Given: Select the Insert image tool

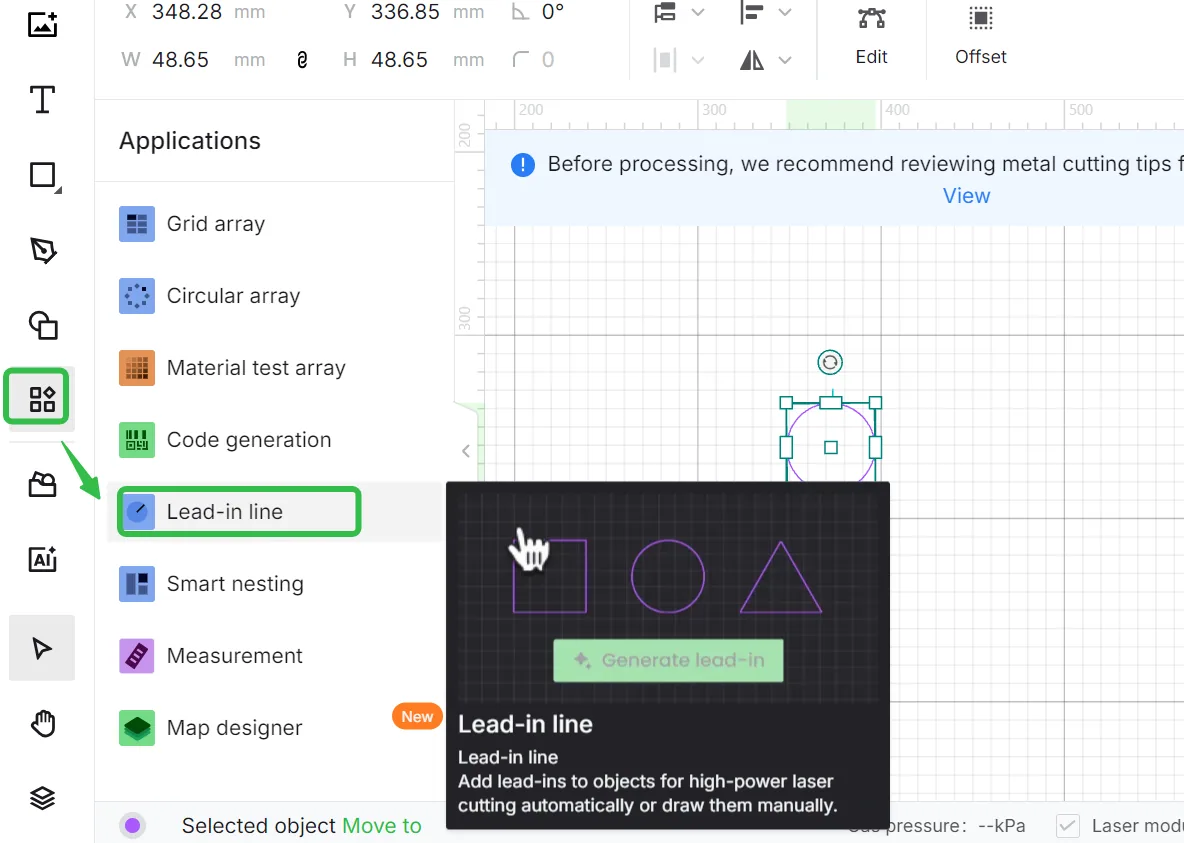Looking at the screenshot, I should (42, 24).
